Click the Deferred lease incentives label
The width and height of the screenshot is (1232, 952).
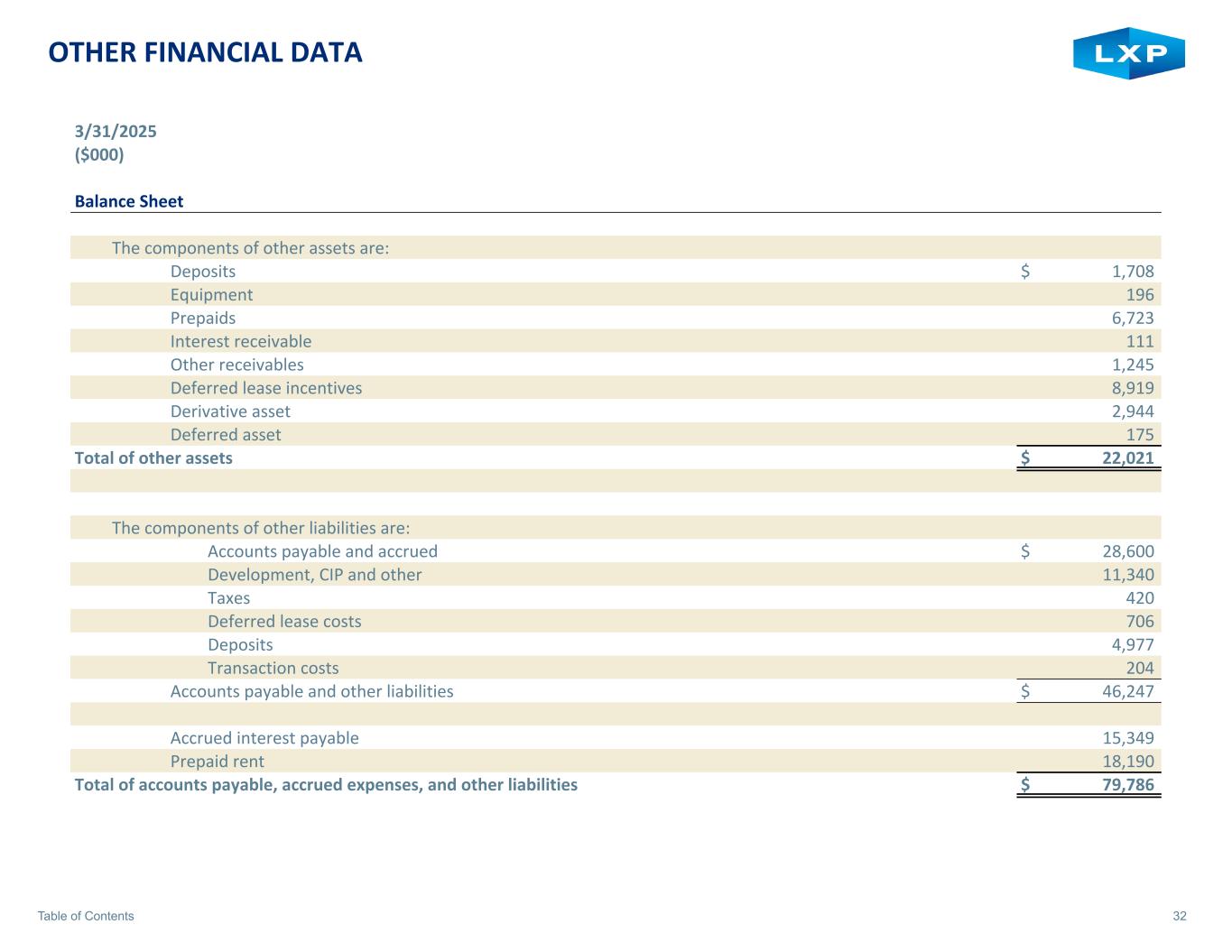tap(266, 388)
